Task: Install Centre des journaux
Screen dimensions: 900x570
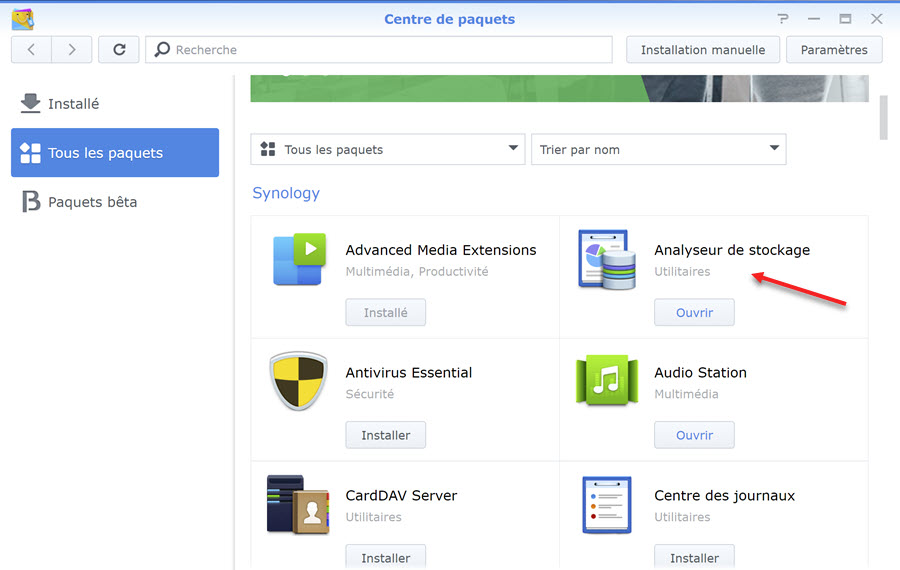Action: 694,557
